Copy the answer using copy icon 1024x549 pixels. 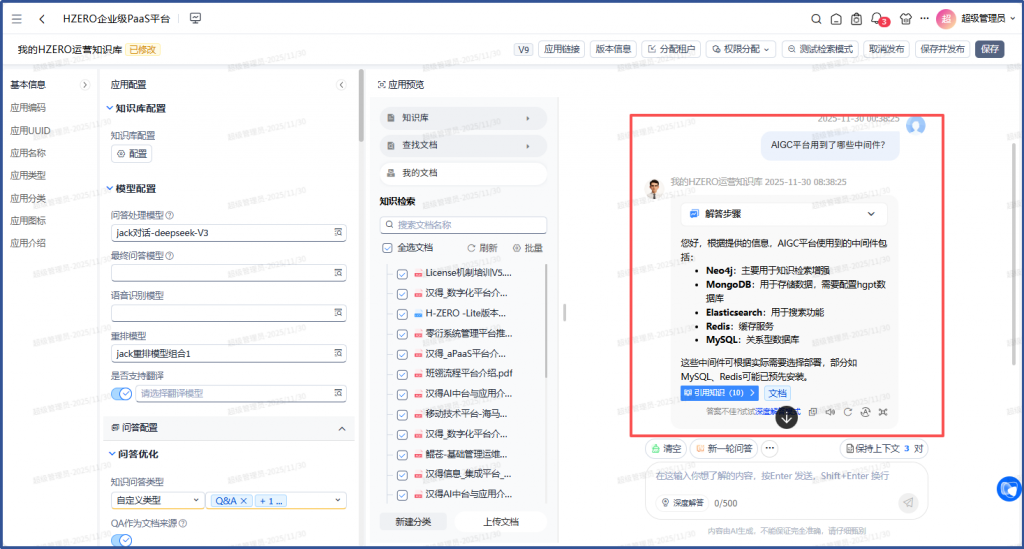click(813, 411)
